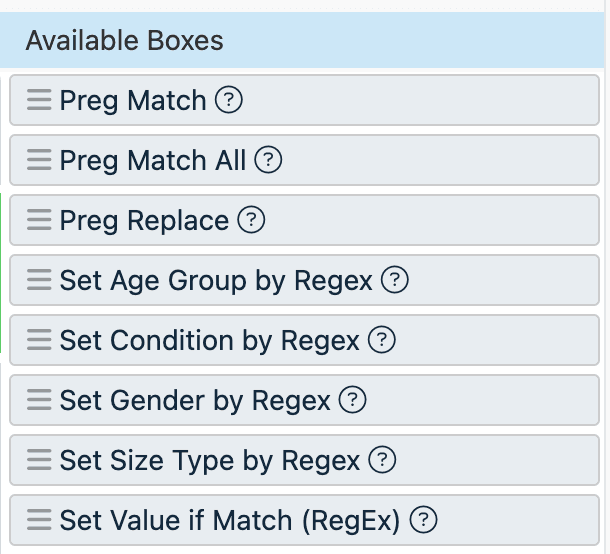610x554 pixels.
Task: Select the Set Gender by Regex box label
Action: point(195,400)
